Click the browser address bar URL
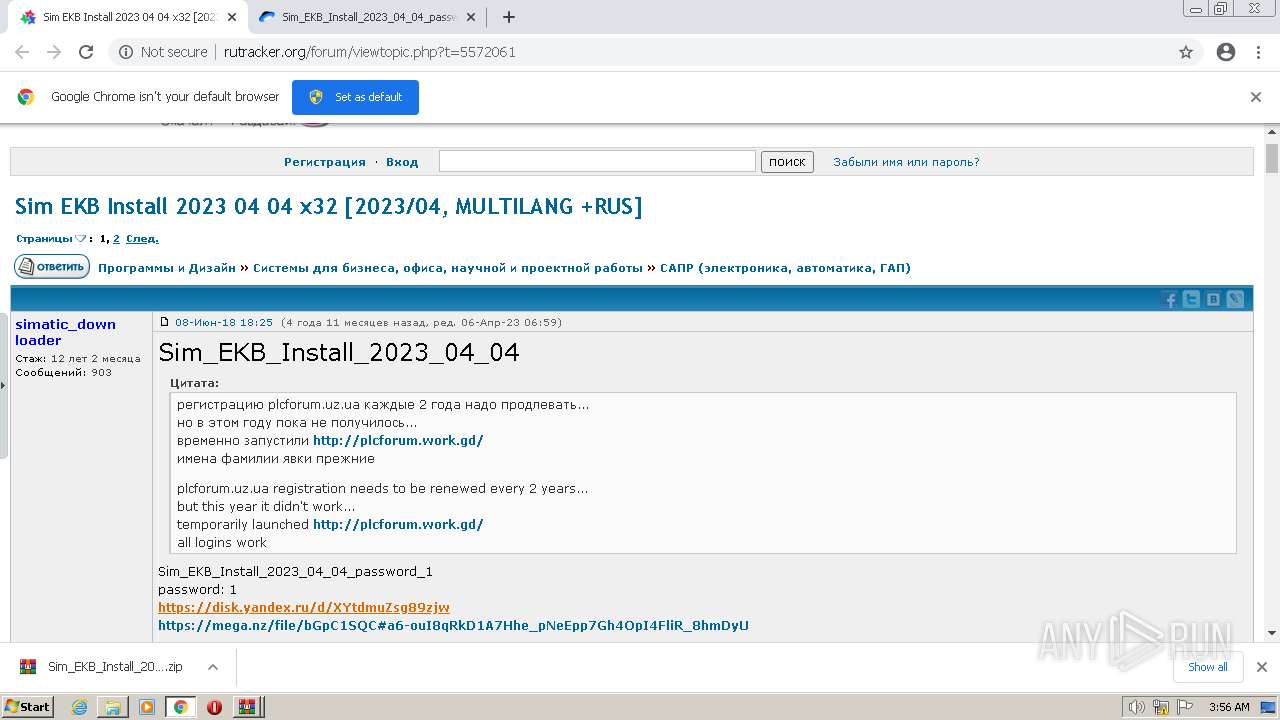1280x720 pixels. (370, 52)
